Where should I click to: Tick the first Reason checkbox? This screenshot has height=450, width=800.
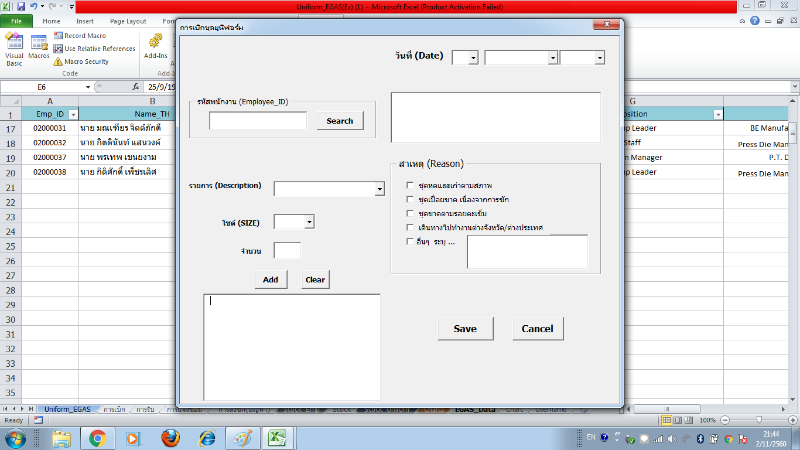pos(409,185)
